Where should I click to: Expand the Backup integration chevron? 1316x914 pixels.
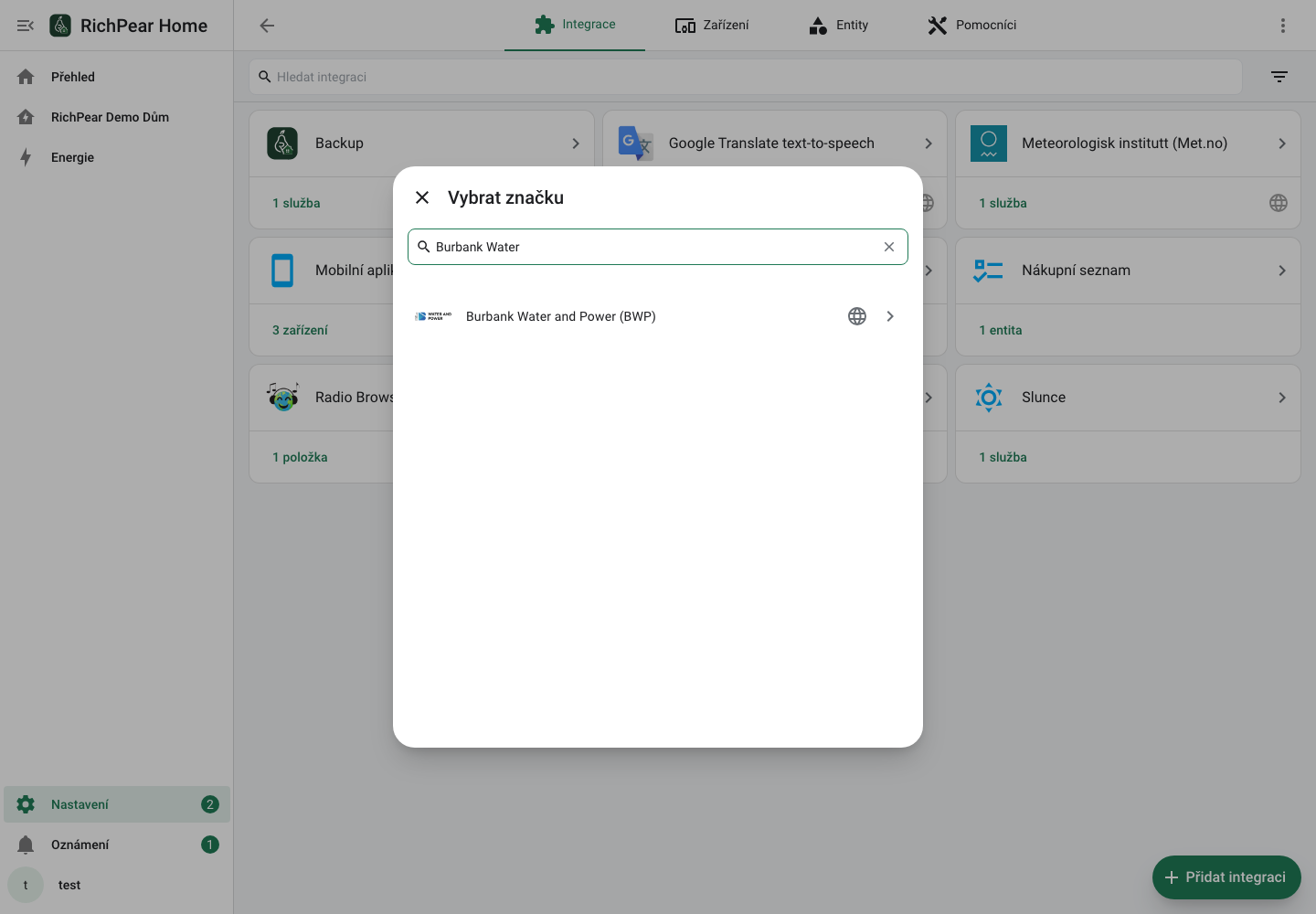point(576,143)
